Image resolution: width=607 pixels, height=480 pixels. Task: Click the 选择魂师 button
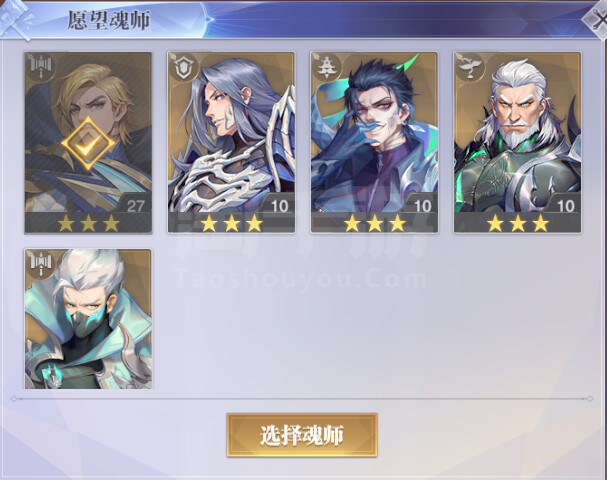[x=302, y=435]
